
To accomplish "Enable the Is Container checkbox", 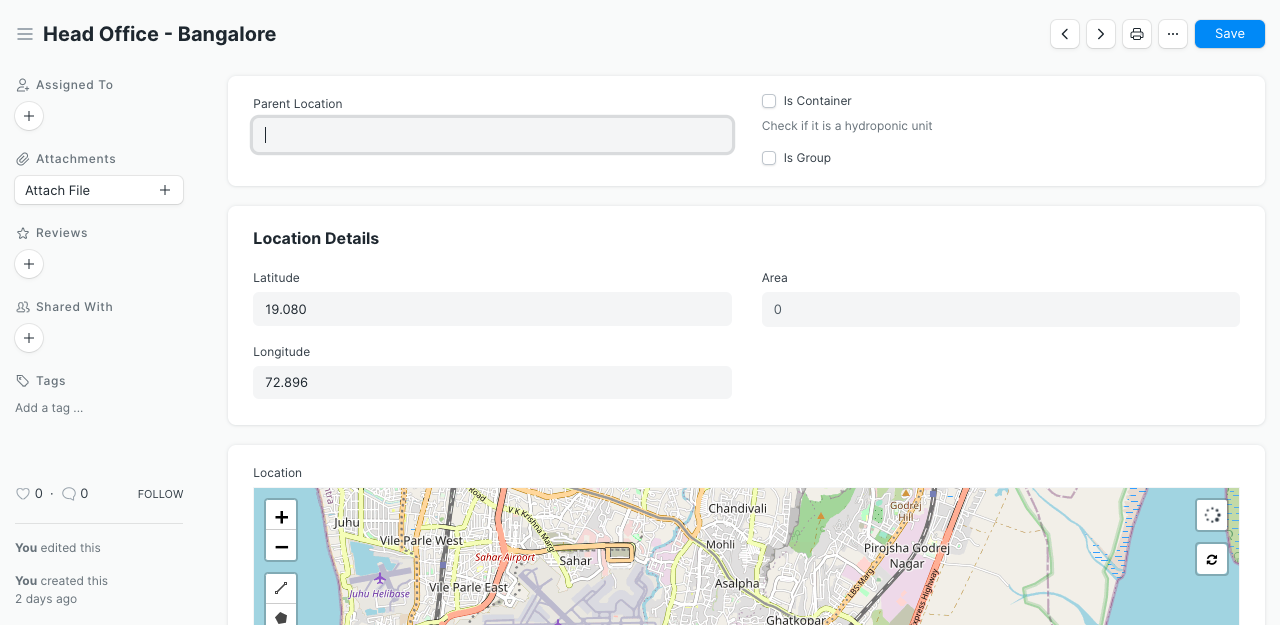I will (769, 101).
